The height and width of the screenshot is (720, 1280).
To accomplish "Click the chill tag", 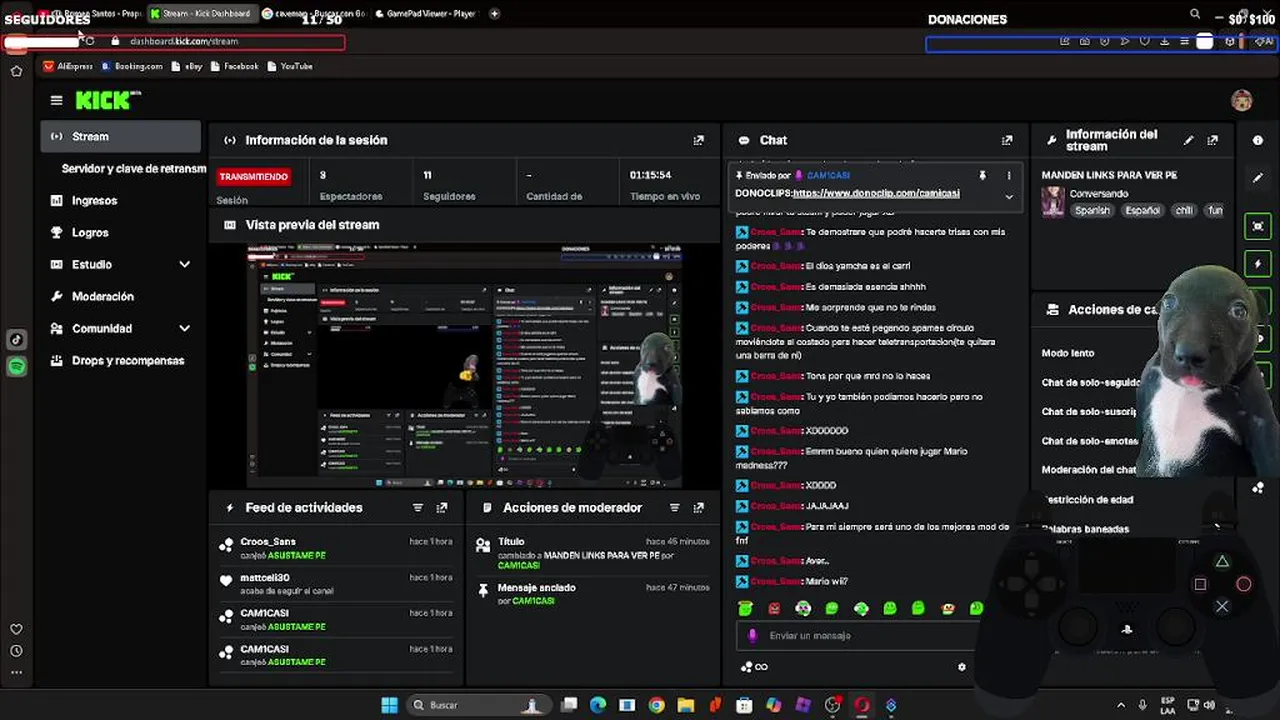I will coord(1184,211).
